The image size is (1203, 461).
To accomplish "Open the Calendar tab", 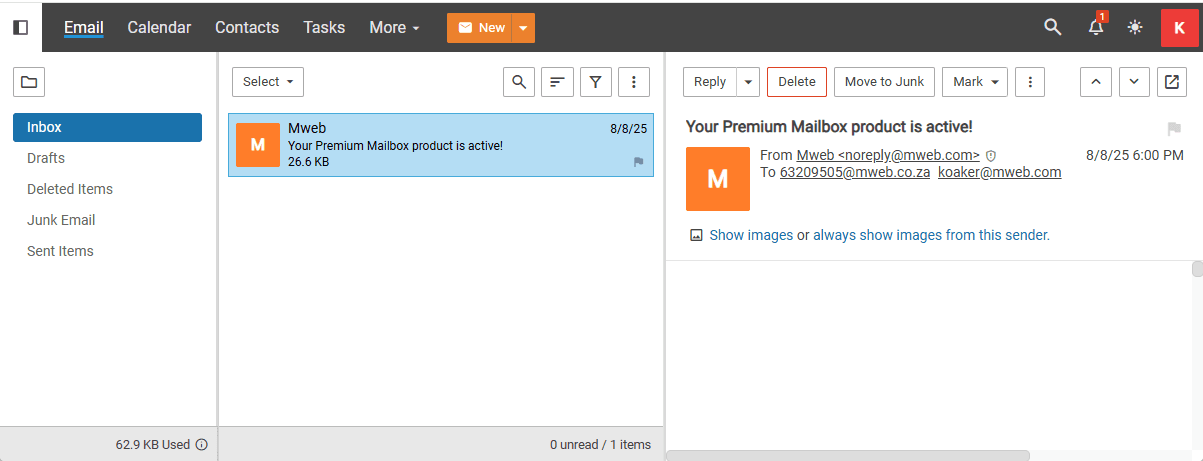I will (159, 27).
